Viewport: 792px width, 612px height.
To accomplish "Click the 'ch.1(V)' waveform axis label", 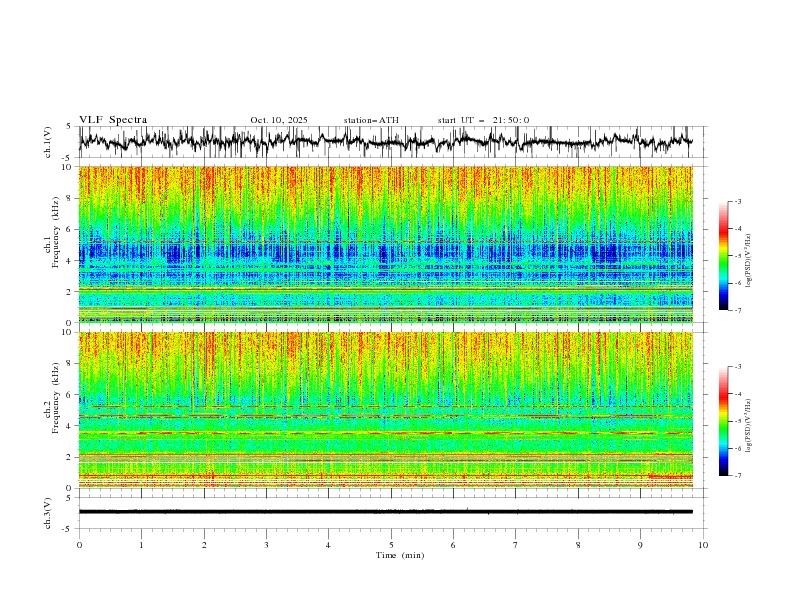I will (x=48, y=142).
